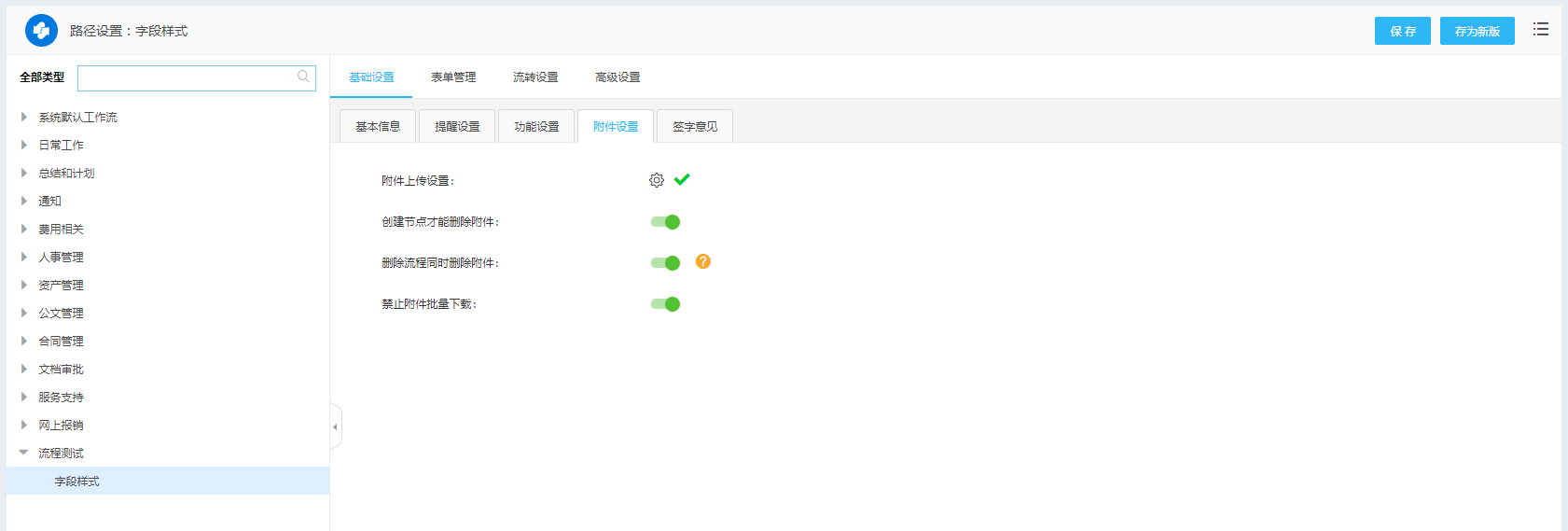Focus the workflow type search field
The image size is (1568, 531).
[x=187, y=77]
